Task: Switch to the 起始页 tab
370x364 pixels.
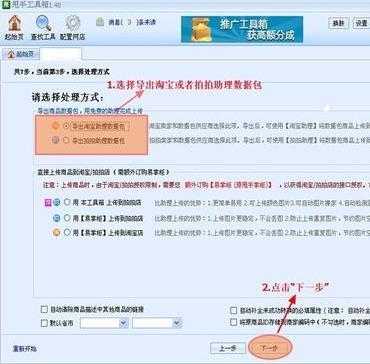Action: [21, 54]
